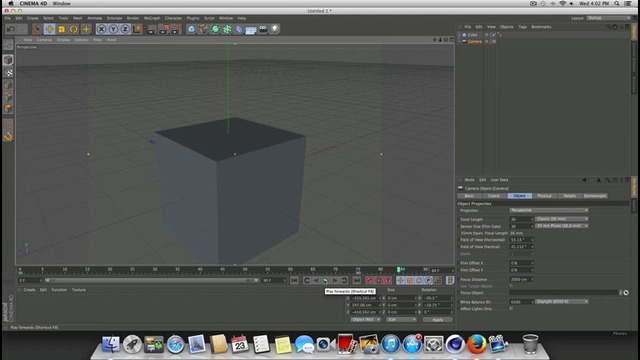Open the MoGraph menu
The width and height of the screenshot is (640, 360).
click(152, 18)
